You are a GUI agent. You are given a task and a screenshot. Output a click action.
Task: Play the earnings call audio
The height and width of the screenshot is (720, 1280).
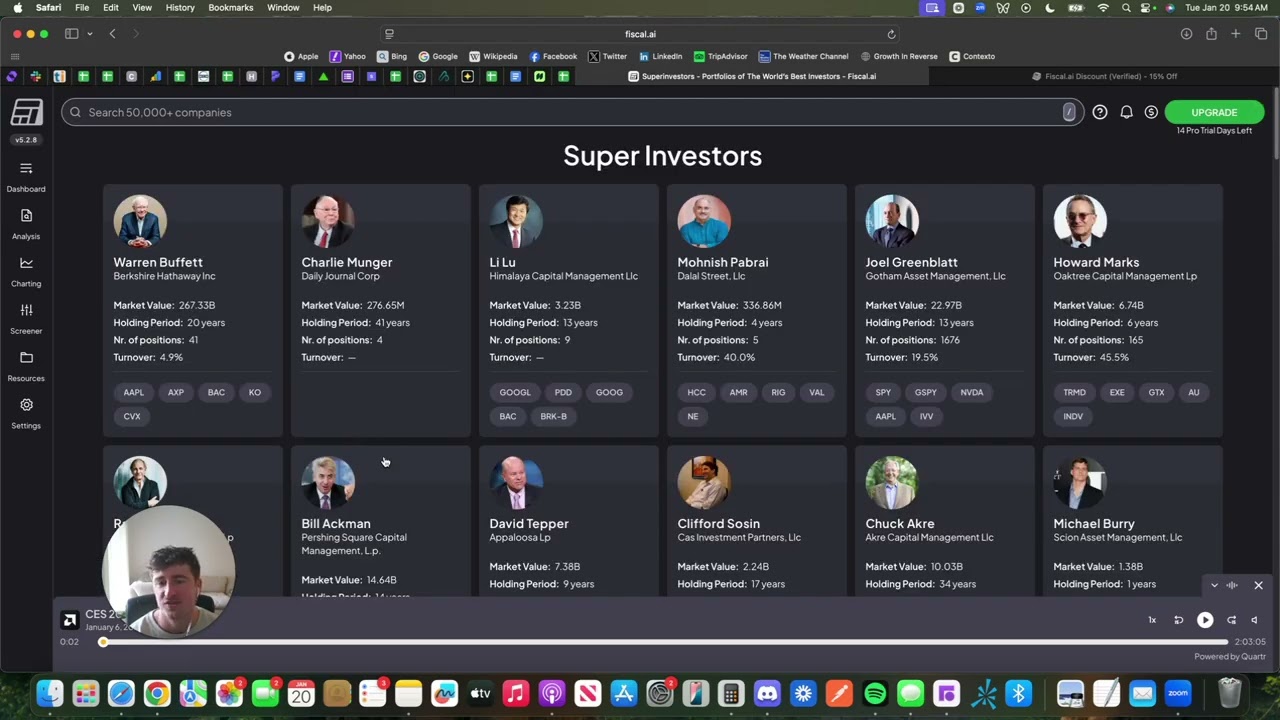tap(1205, 620)
